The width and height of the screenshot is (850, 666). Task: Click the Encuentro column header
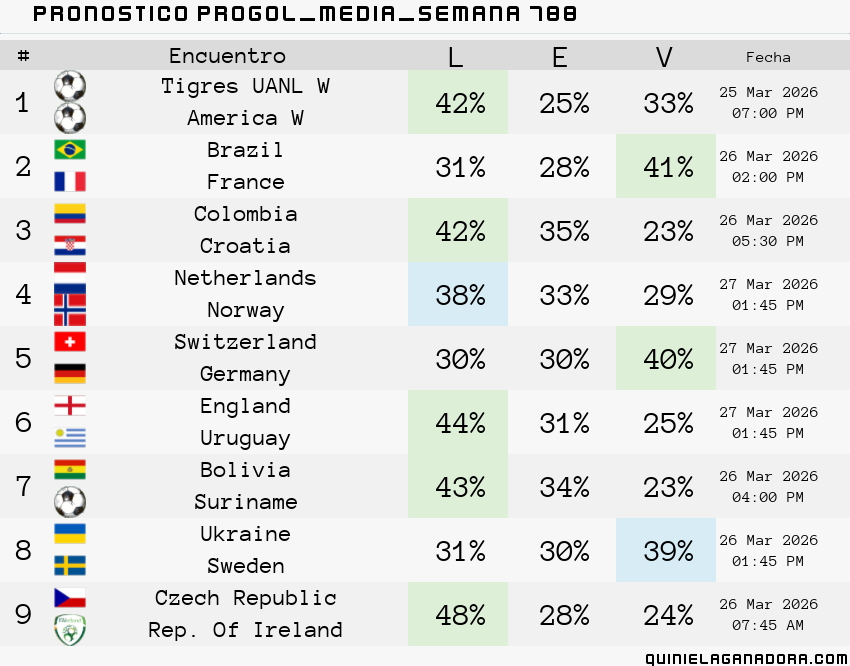coord(227,56)
